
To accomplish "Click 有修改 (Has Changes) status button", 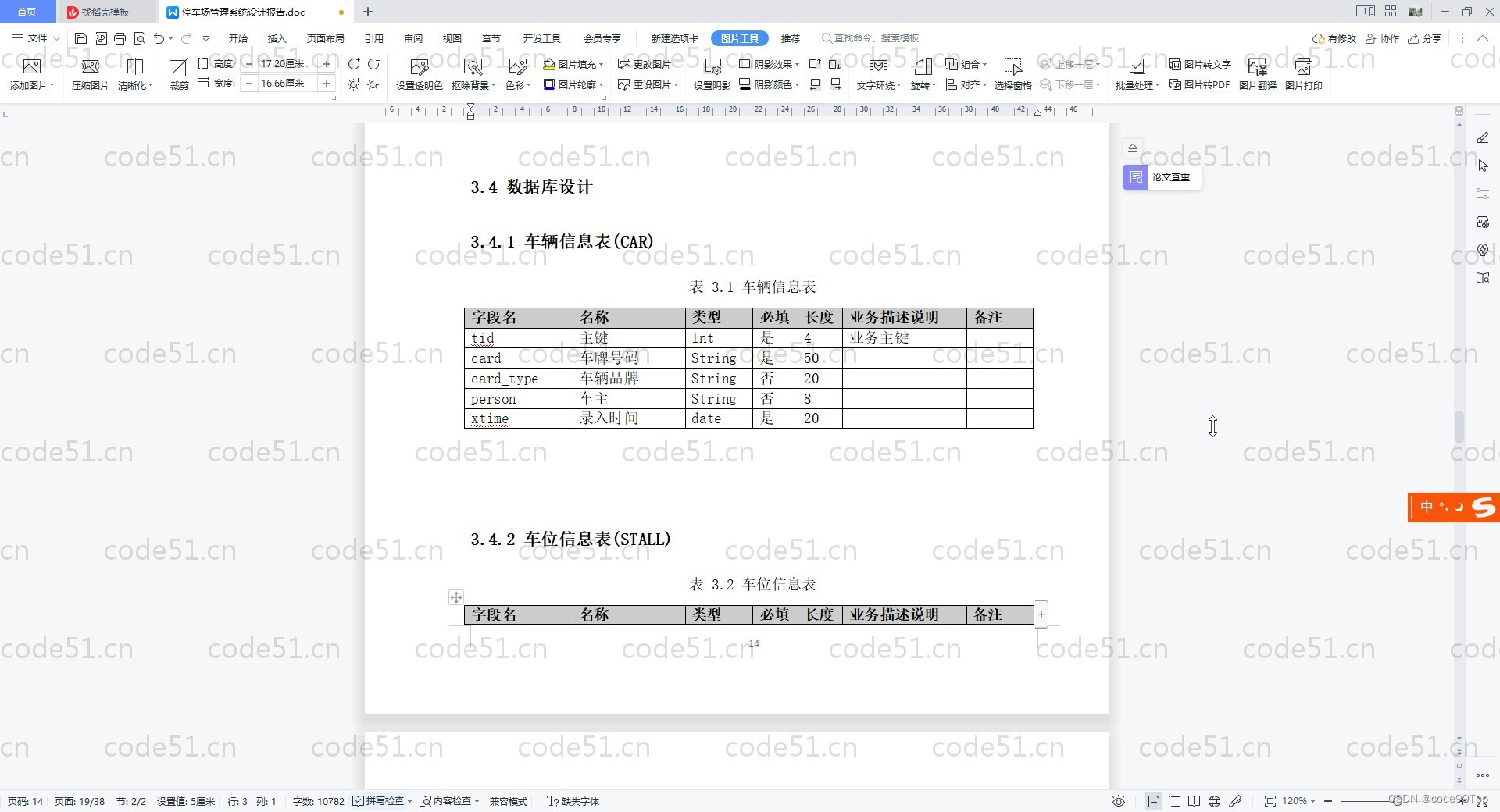I will tap(1334, 38).
